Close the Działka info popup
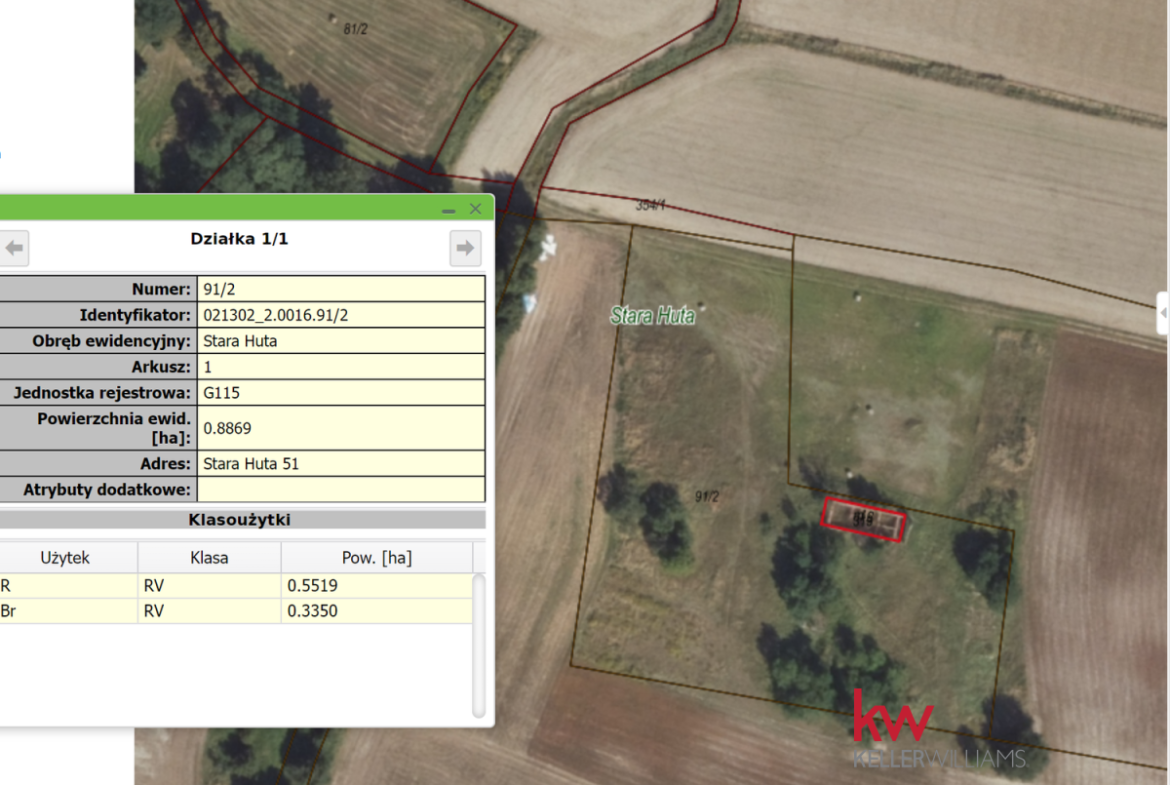This screenshot has width=1170, height=785. 476,209
